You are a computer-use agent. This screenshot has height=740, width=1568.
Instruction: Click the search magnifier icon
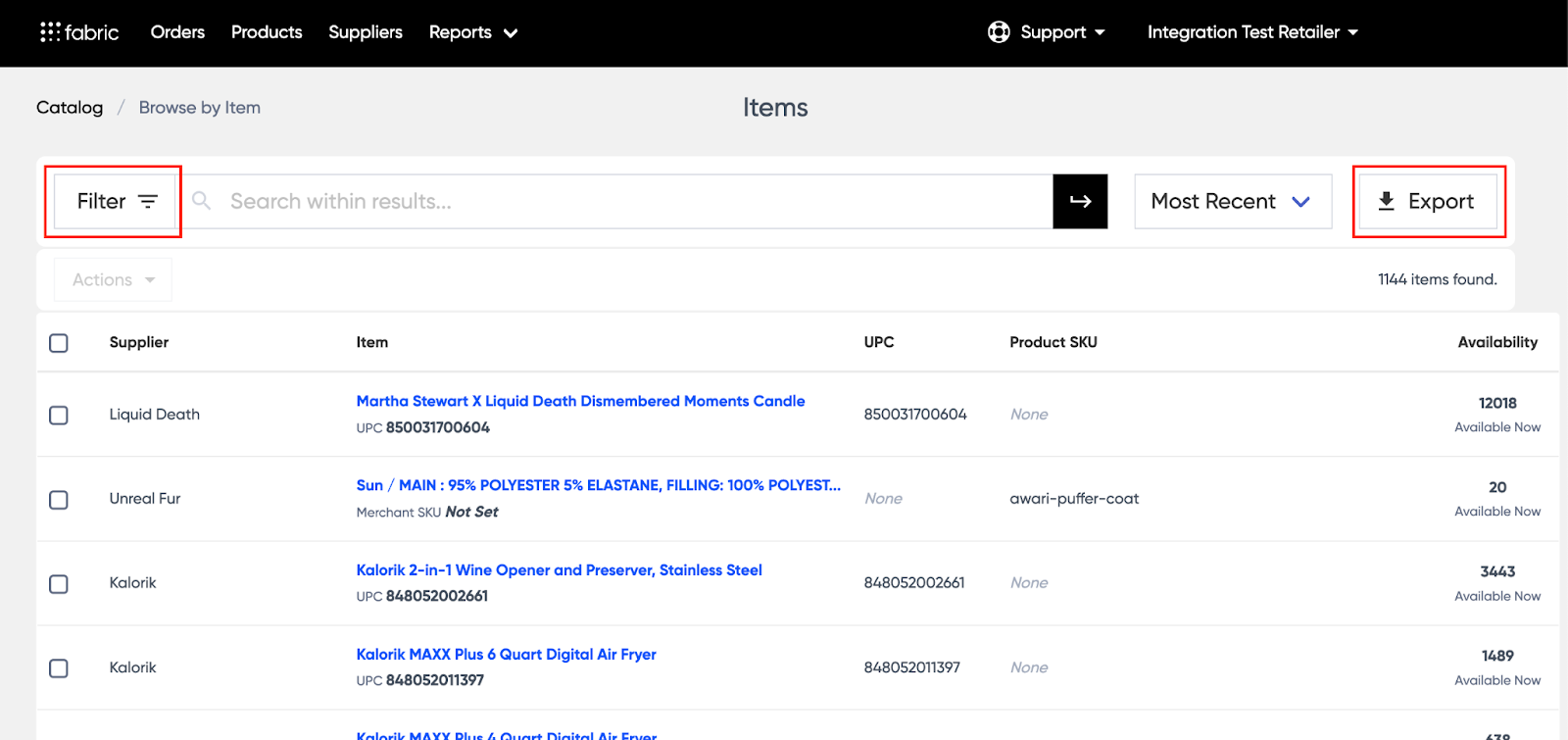click(202, 201)
